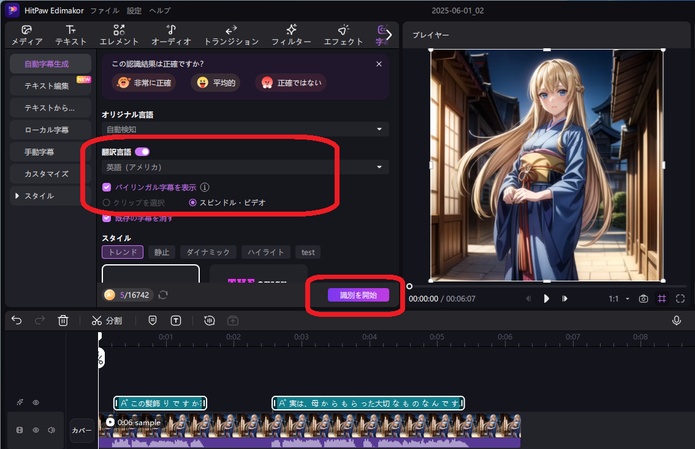Open the ファイル menu

105,10
